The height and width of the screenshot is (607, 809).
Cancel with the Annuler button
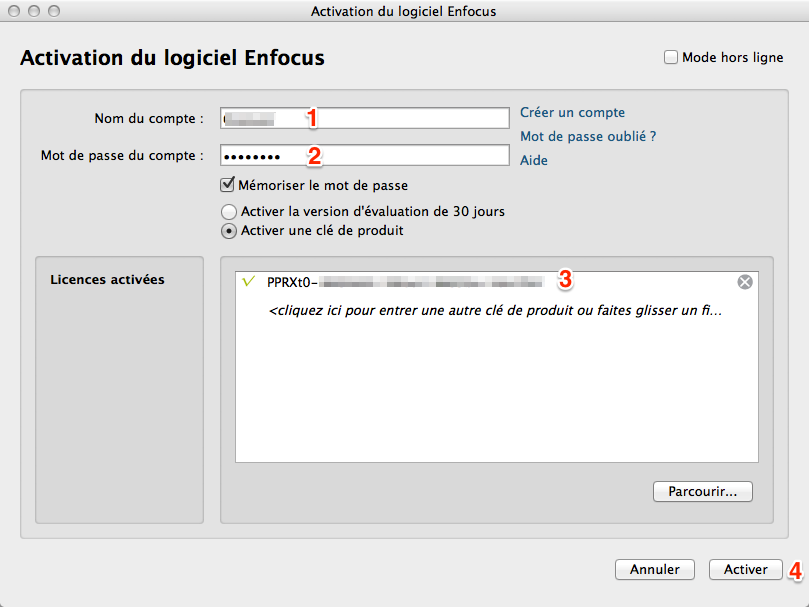(x=655, y=569)
